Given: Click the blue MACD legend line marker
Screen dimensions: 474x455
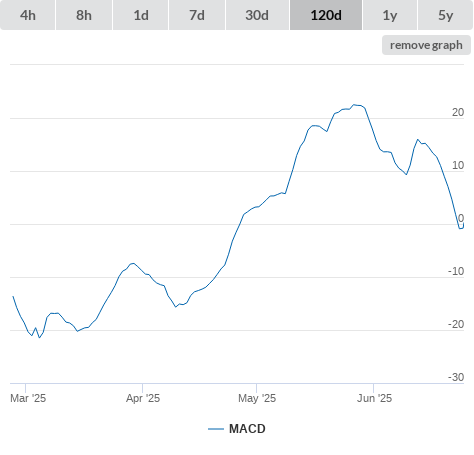Looking at the screenshot, I should click(x=216, y=429).
